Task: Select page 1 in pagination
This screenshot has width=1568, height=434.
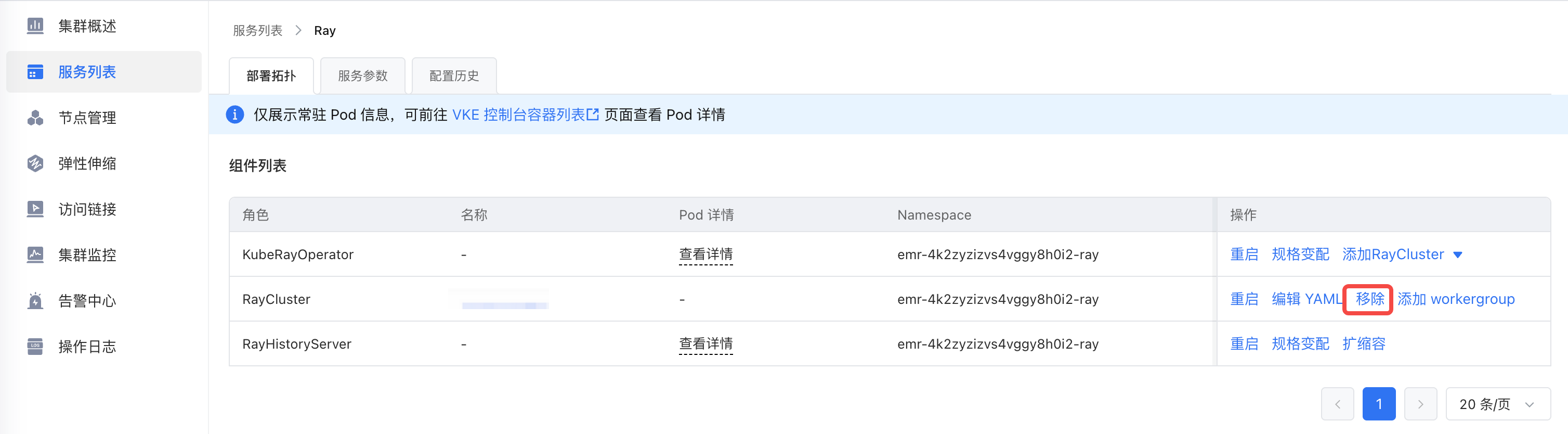Action: point(1379,404)
